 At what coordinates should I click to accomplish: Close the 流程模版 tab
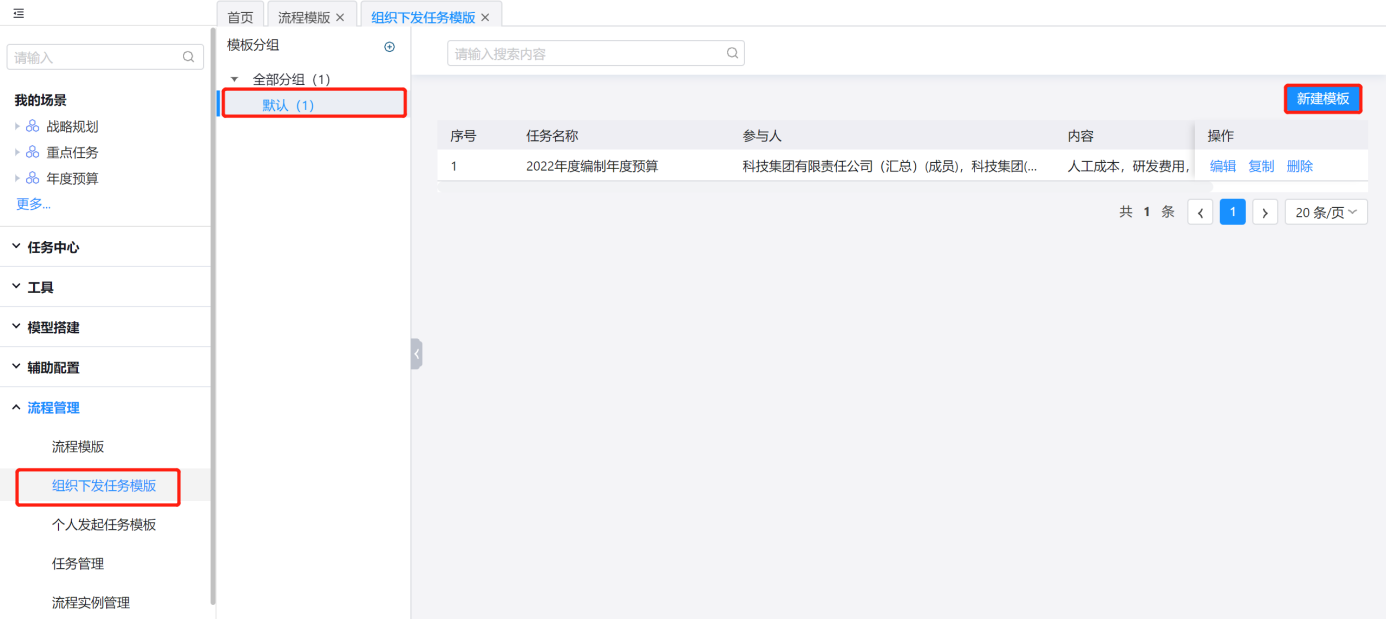point(340,17)
